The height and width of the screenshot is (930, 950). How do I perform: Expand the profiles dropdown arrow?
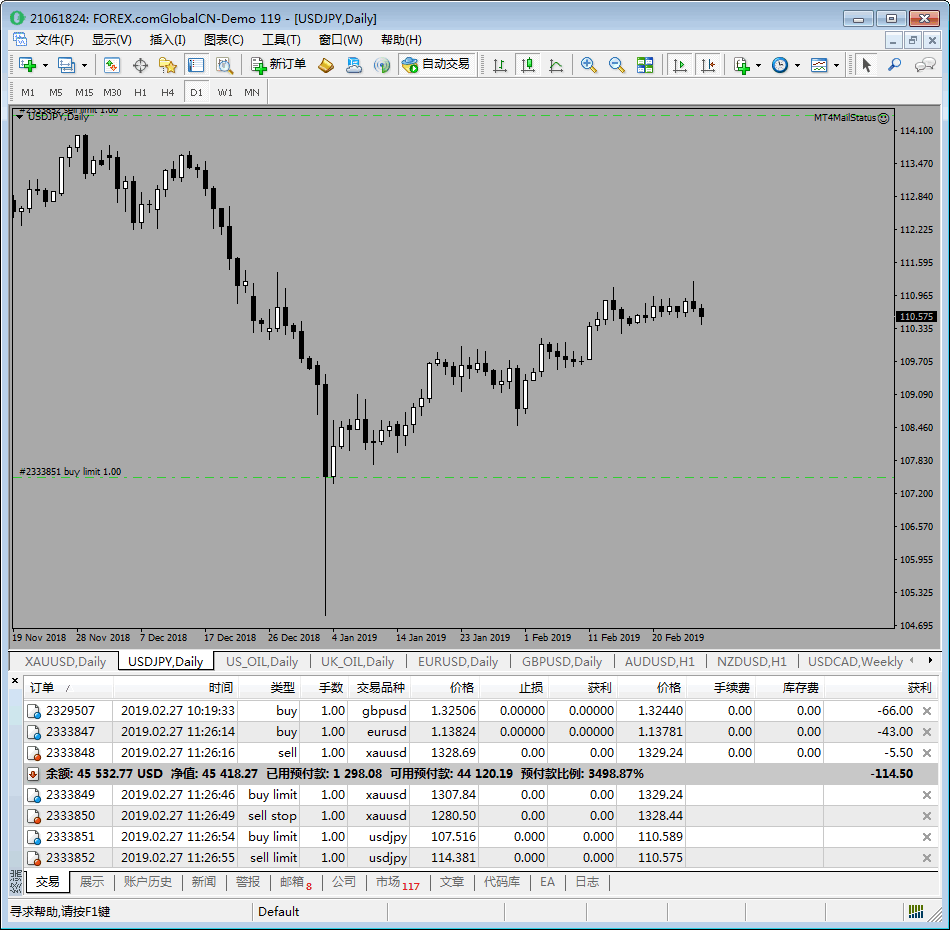pos(84,65)
